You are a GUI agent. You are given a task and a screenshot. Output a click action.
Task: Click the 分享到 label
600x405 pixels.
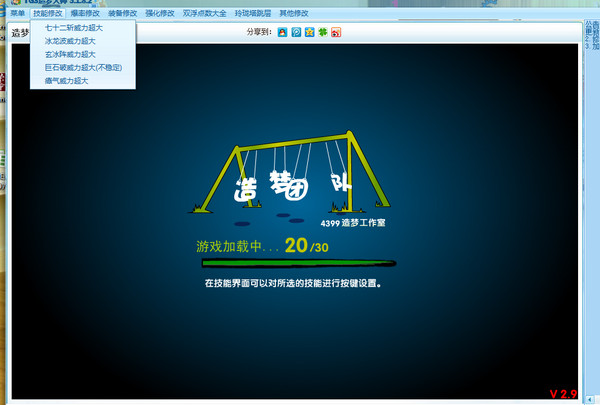point(259,32)
